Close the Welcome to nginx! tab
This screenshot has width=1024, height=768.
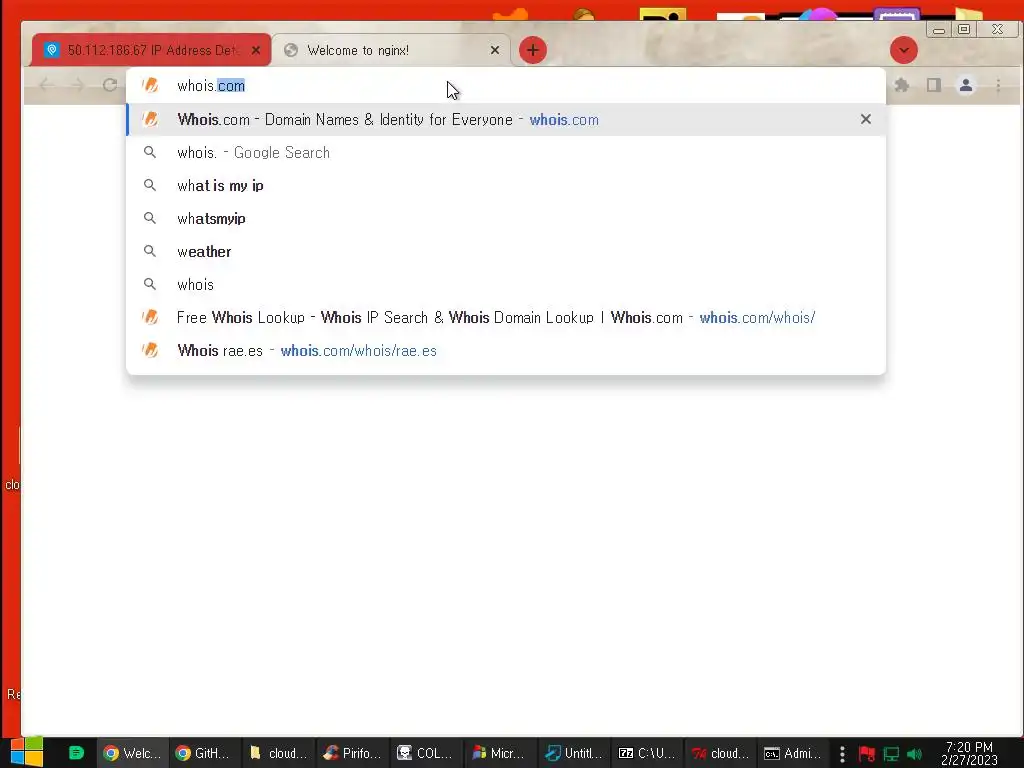coord(495,50)
